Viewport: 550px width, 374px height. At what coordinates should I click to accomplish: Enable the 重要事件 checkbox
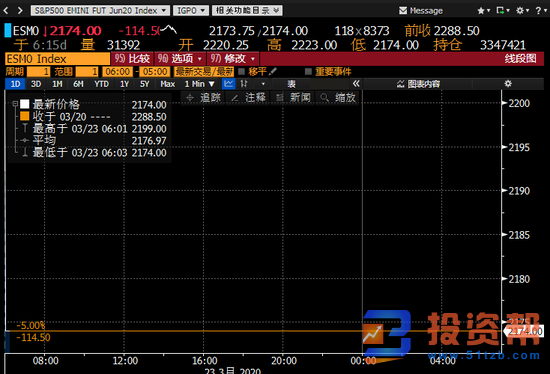coord(308,72)
